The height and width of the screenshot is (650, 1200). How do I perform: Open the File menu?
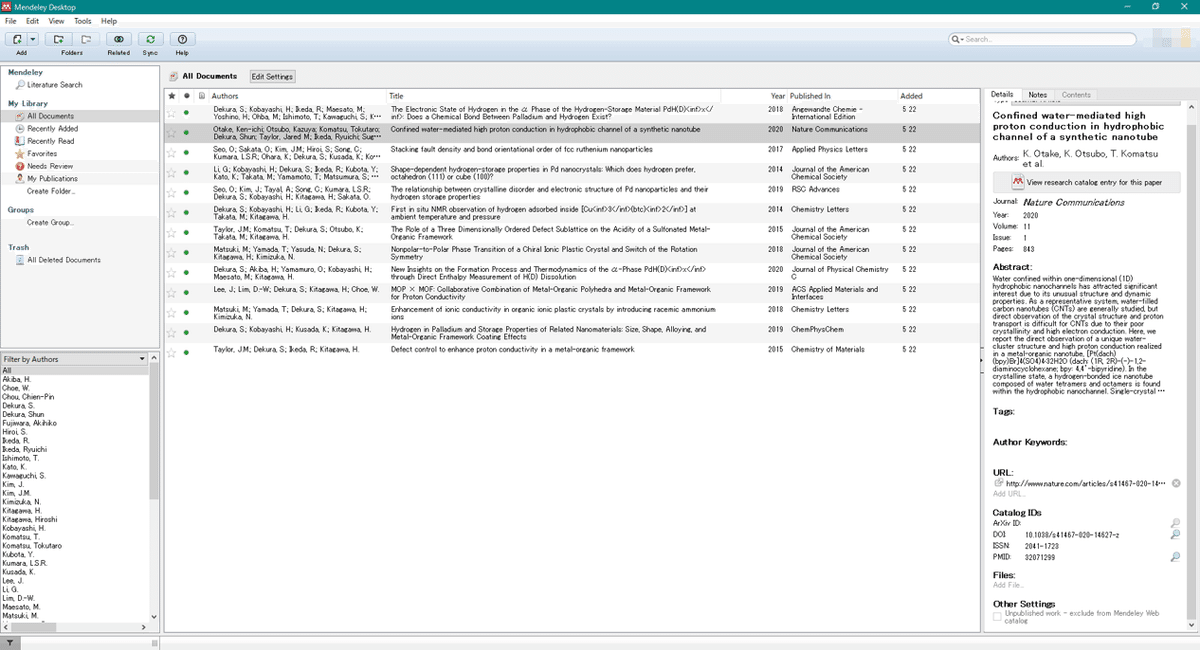click(x=10, y=21)
